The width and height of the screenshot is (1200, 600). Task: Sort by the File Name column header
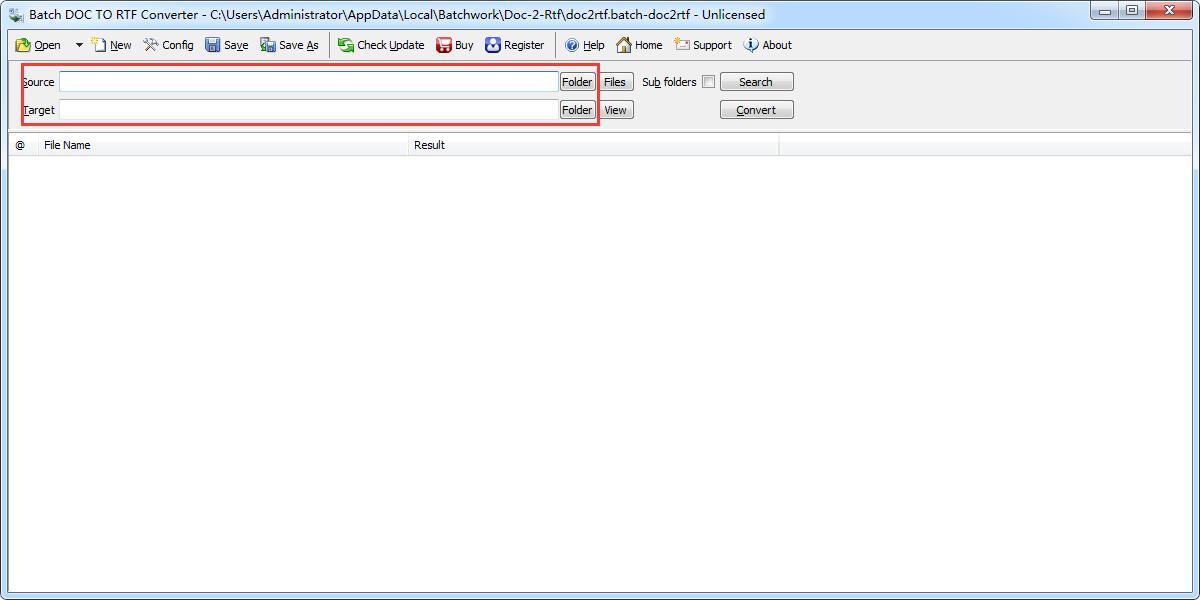(x=223, y=145)
